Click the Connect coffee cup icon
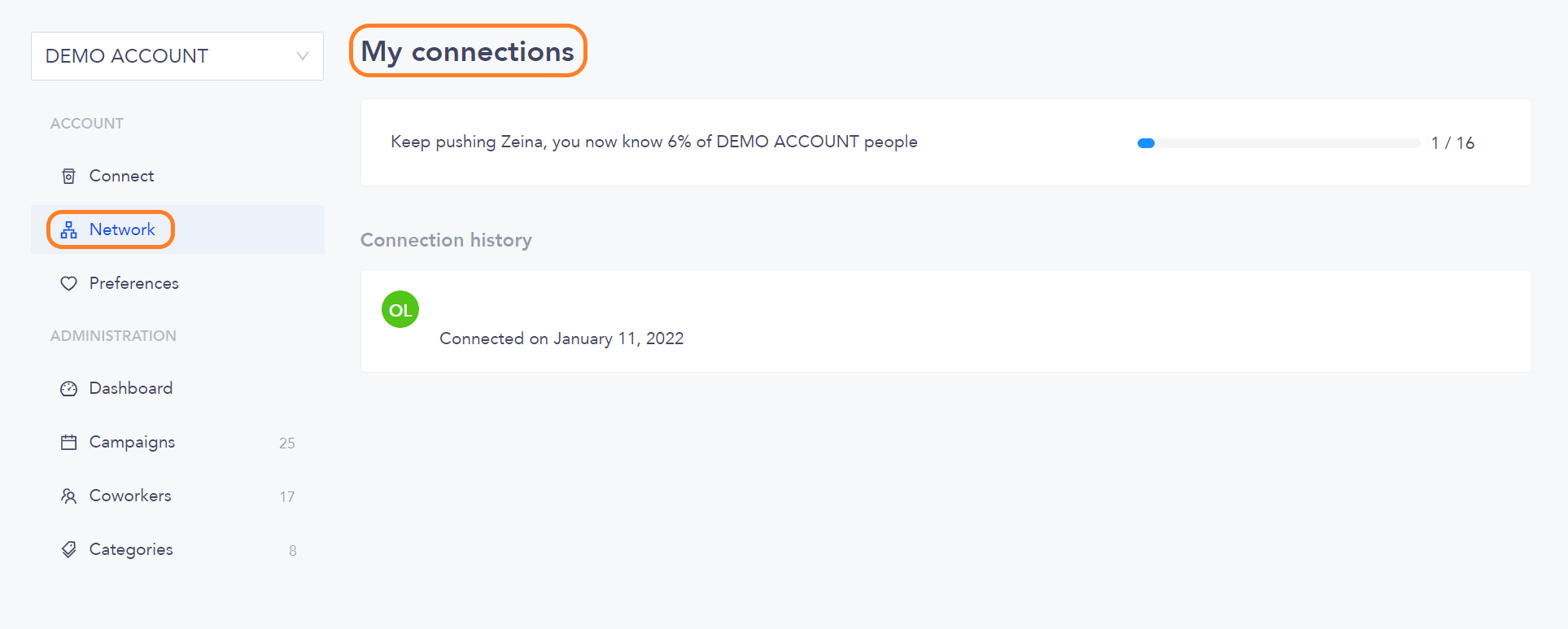 pos(69,176)
